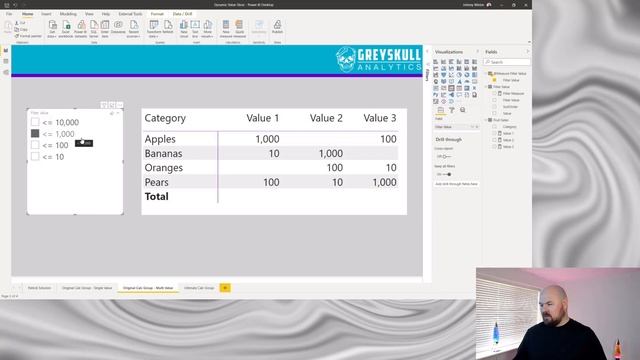The width and height of the screenshot is (640, 360).
Task: Collapse the Visualizations pane
Action: pos(478,51)
